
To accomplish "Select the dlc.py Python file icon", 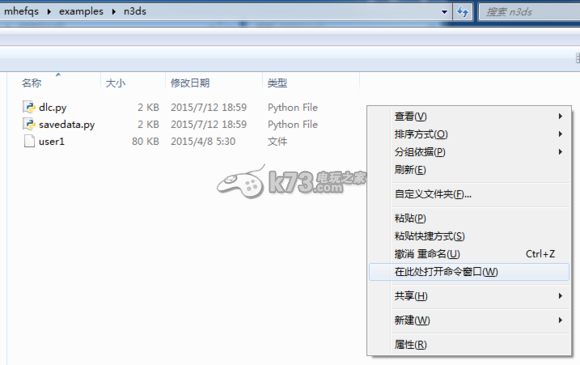I will (29, 107).
